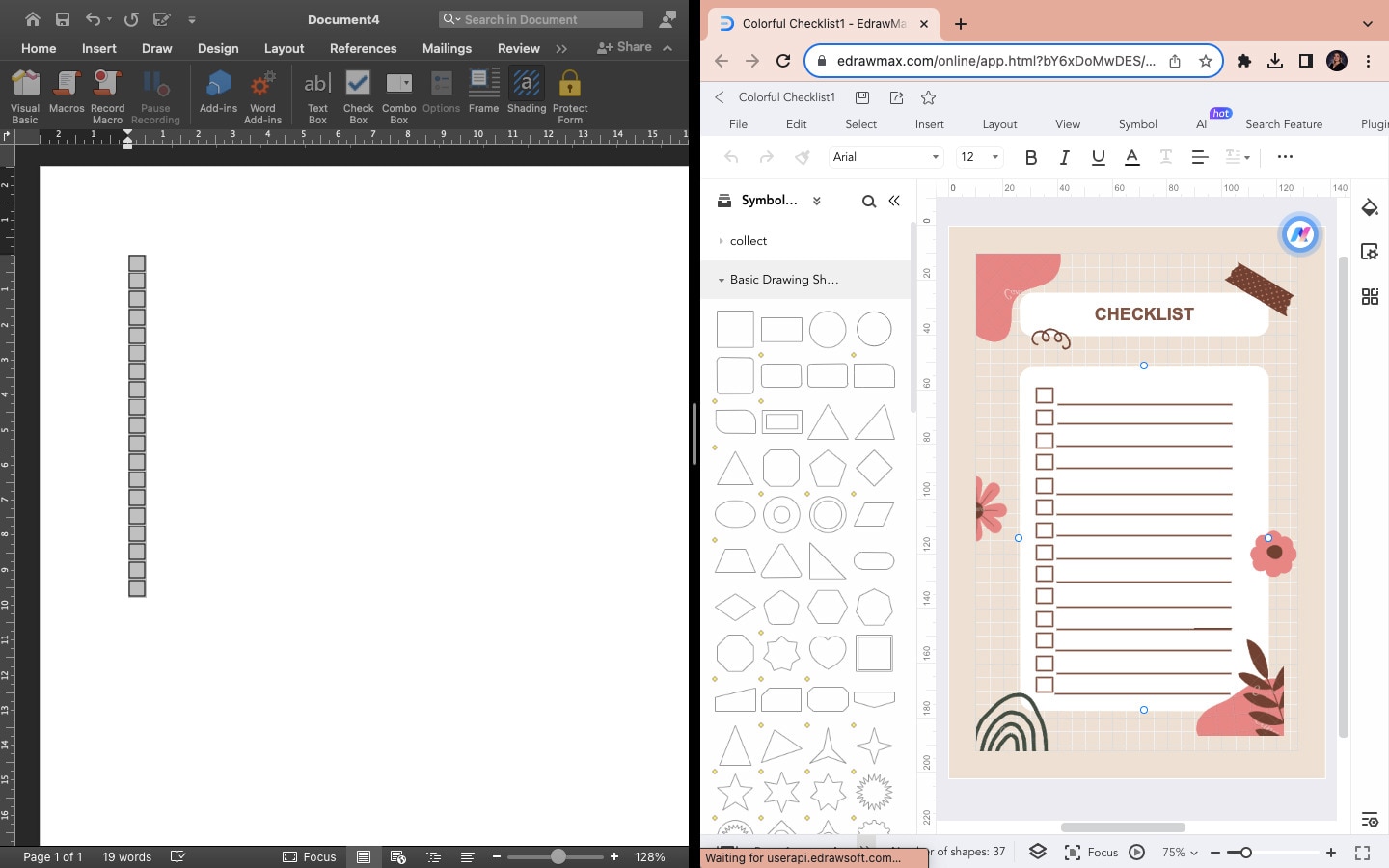Open the fill style paint bucket panel
The height and width of the screenshot is (868, 1389).
point(1370,207)
